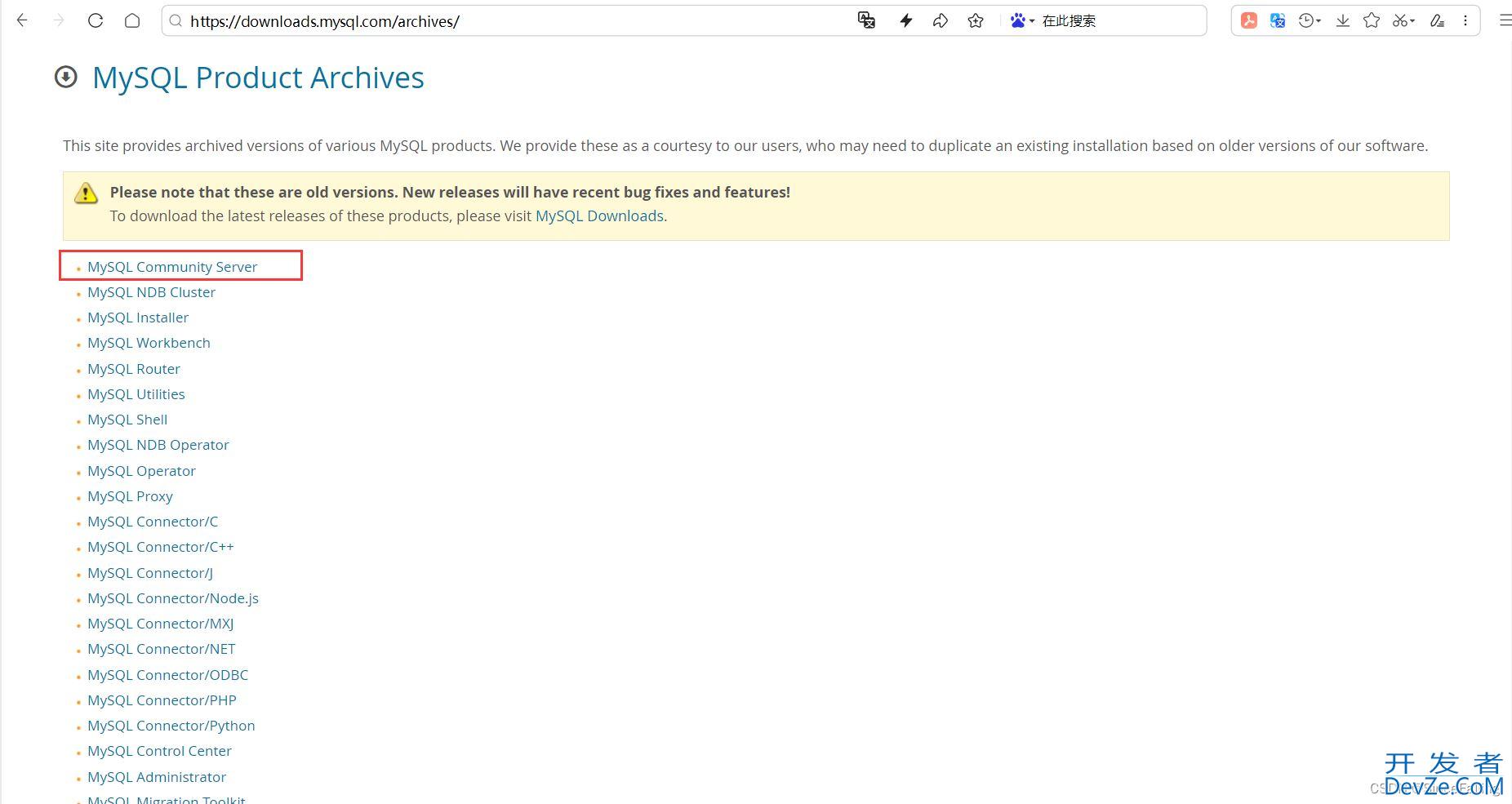Open MySQL Installer archive link
This screenshot has width=1512, height=804.
tap(138, 318)
